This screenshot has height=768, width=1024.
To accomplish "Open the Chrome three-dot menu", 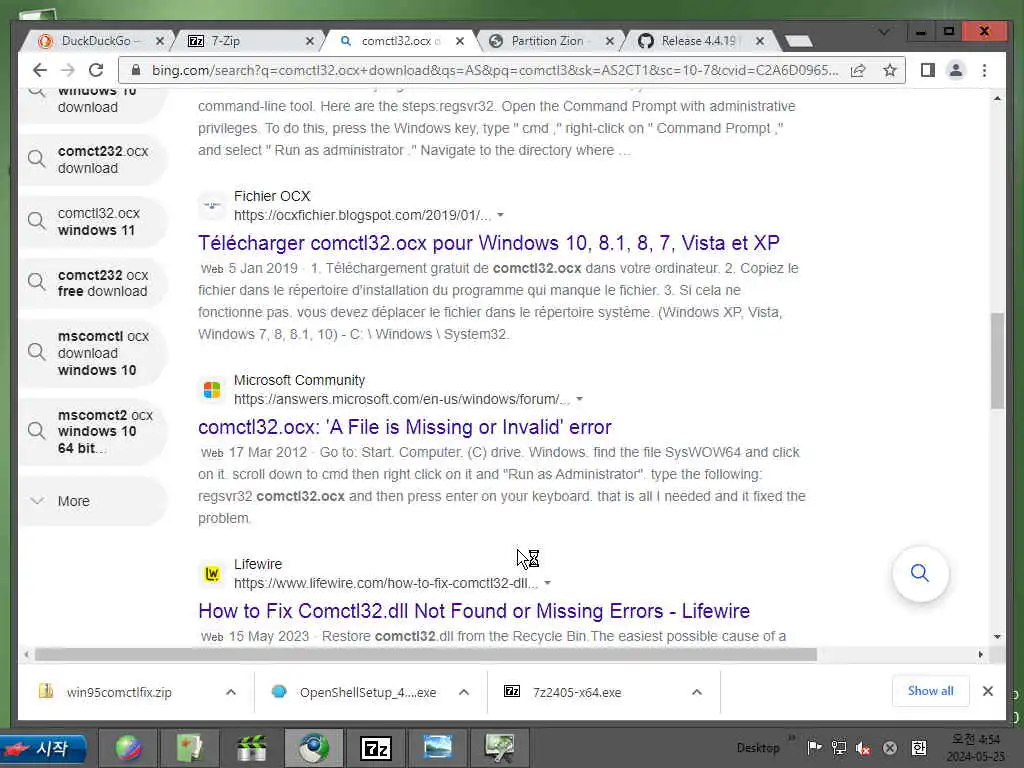I will coord(984,71).
